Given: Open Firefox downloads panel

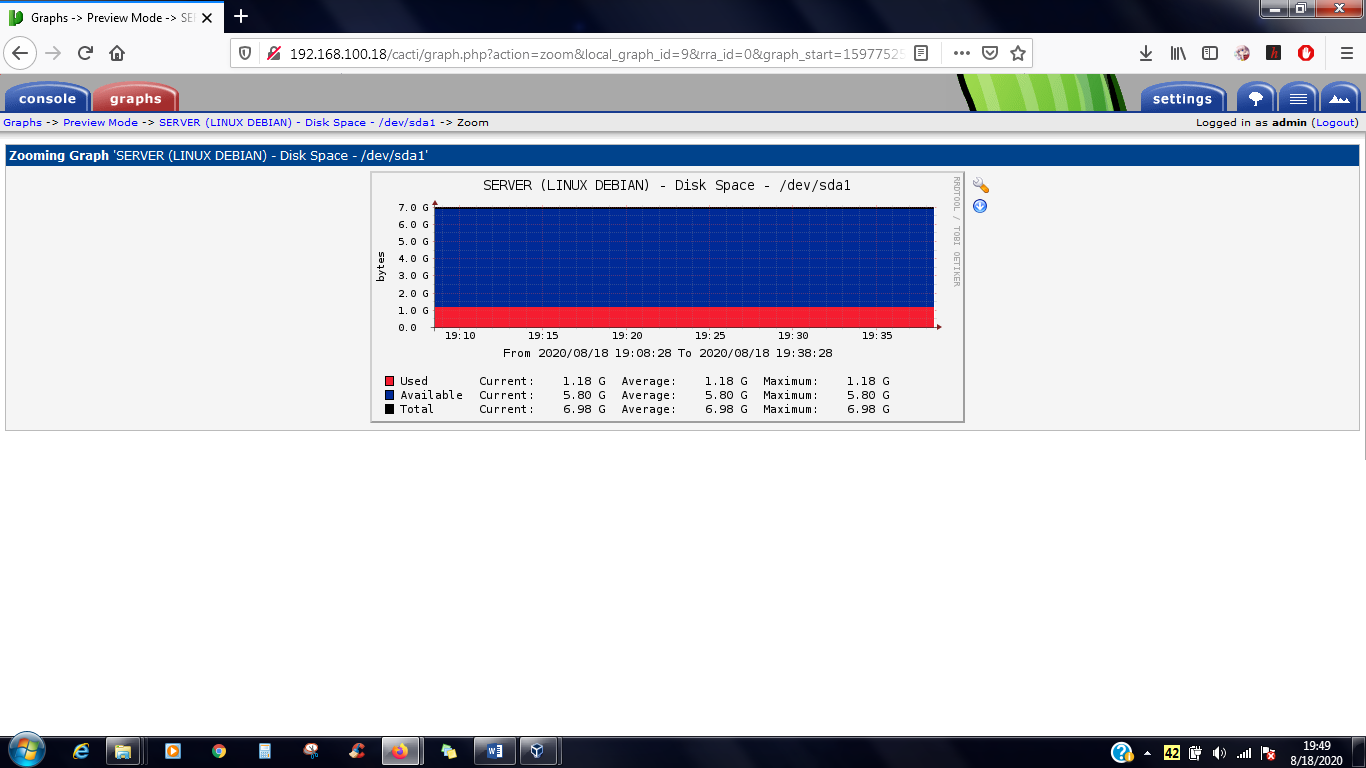Looking at the screenshot, I should pyautogui.click(x=1146, y=53).
